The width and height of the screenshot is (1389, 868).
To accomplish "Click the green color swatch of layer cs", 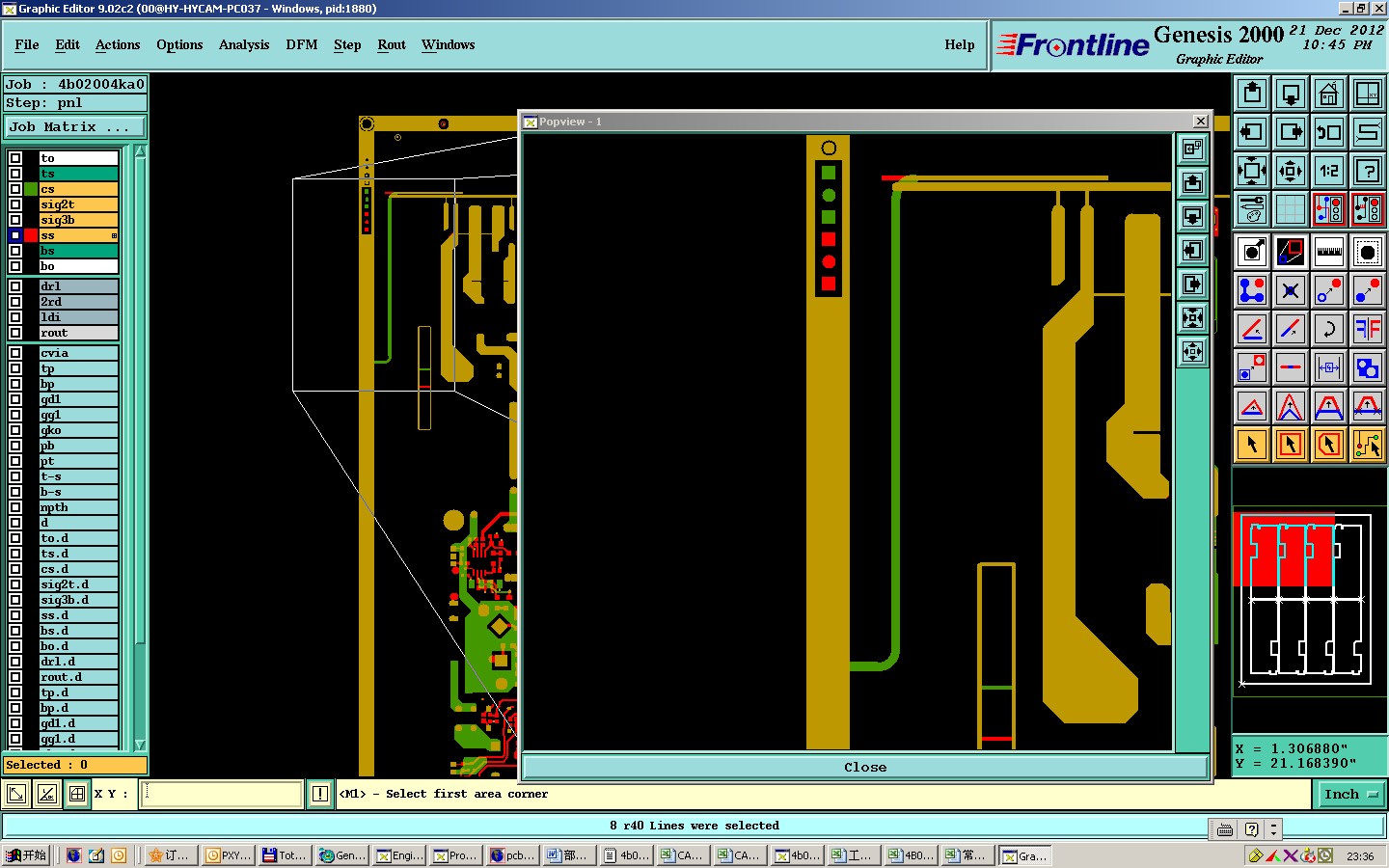I will [31, 189].
